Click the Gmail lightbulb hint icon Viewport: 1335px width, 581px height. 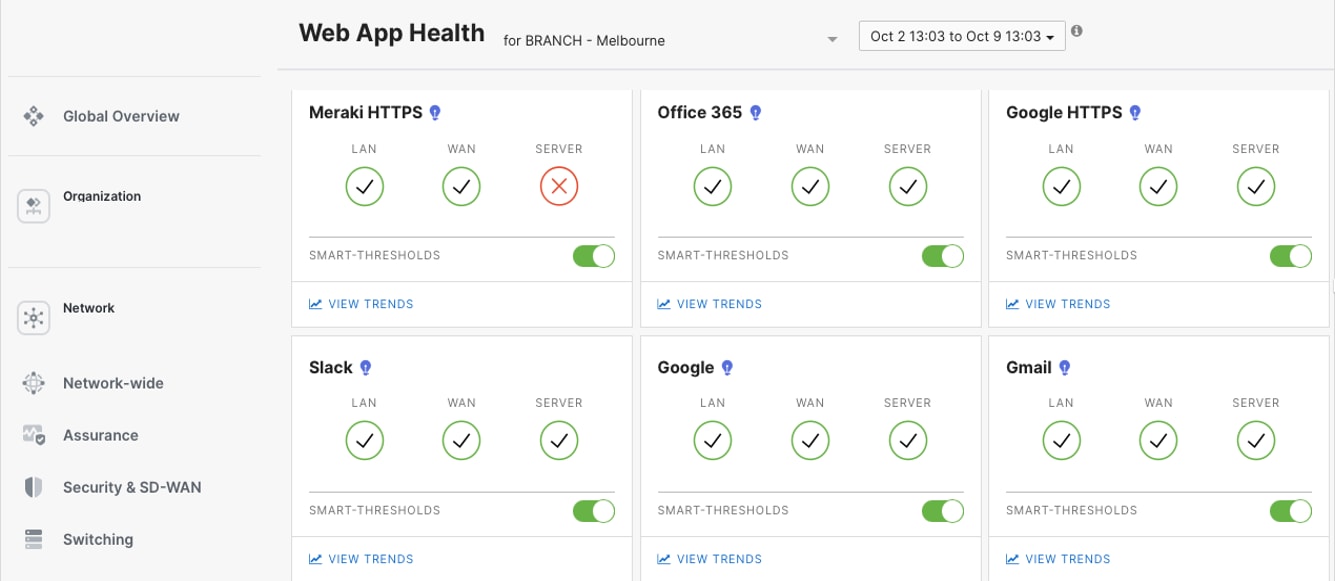click(x=1065, y=368)
